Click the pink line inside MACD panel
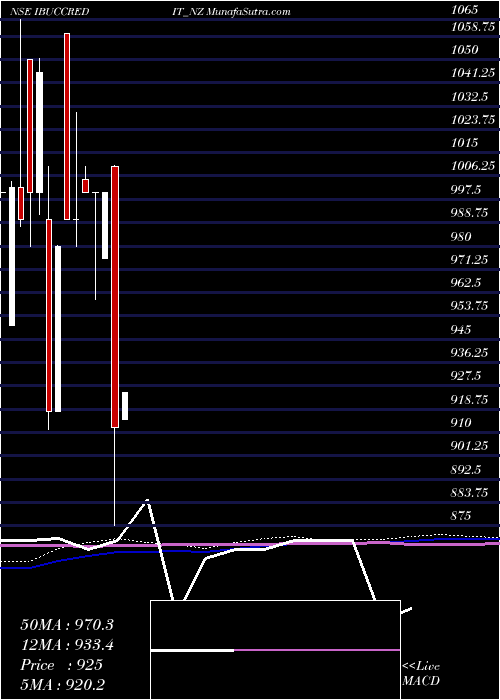This screenshot has width=500, height=700. point(317,650)
